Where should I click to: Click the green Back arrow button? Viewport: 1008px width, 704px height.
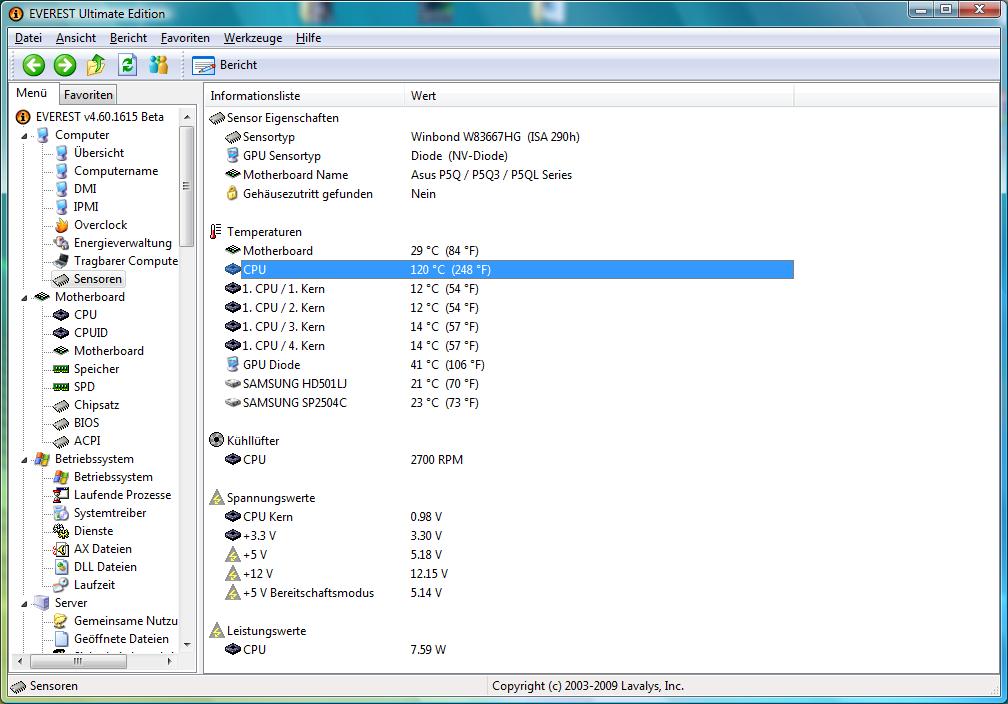[x=34, y=65]
